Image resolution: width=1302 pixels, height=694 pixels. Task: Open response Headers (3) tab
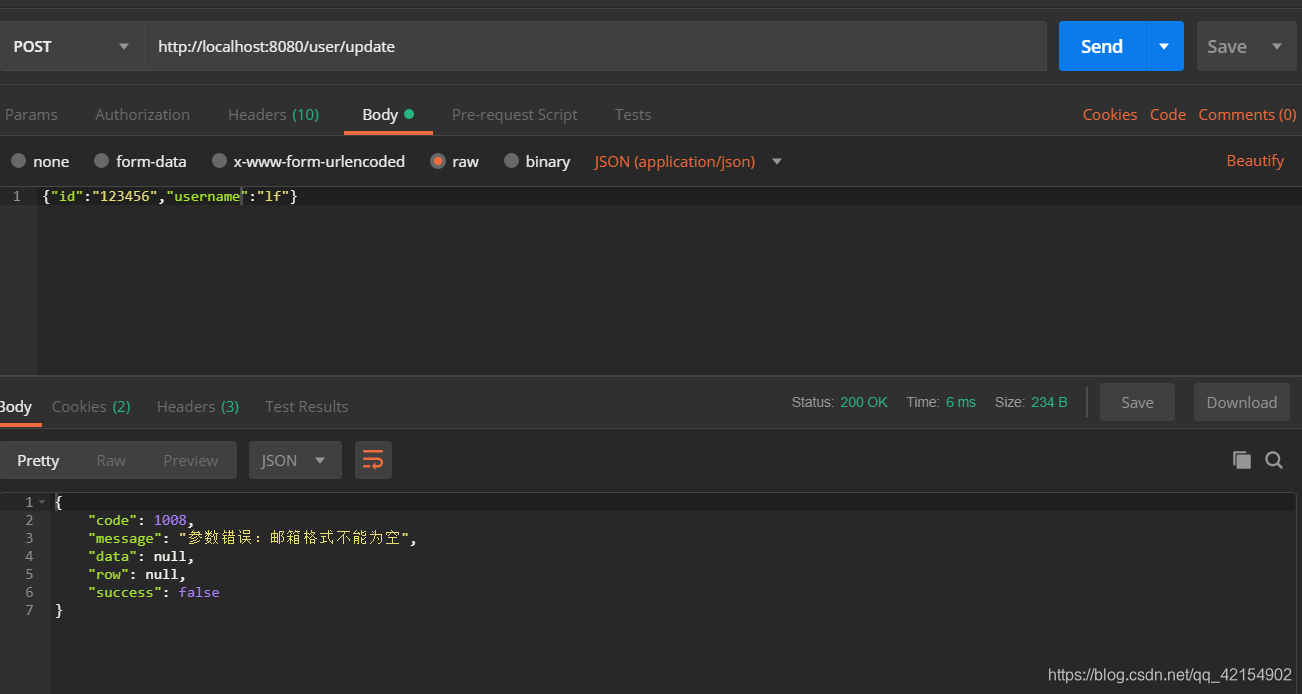(198, 406)
